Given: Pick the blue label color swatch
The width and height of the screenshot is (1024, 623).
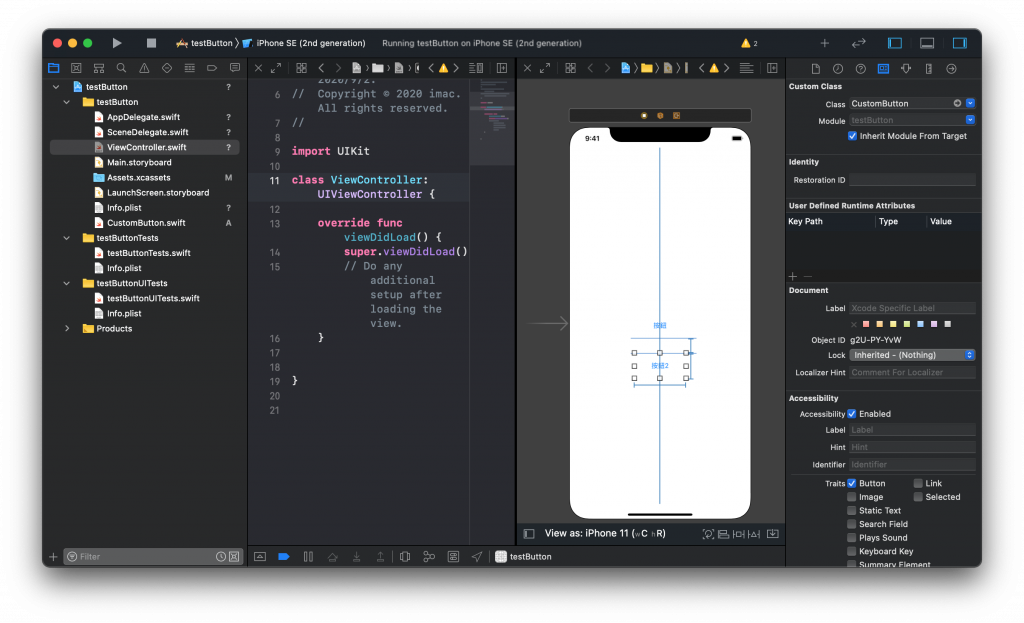Looking at the screenshot, I should [x=920, y=324].
